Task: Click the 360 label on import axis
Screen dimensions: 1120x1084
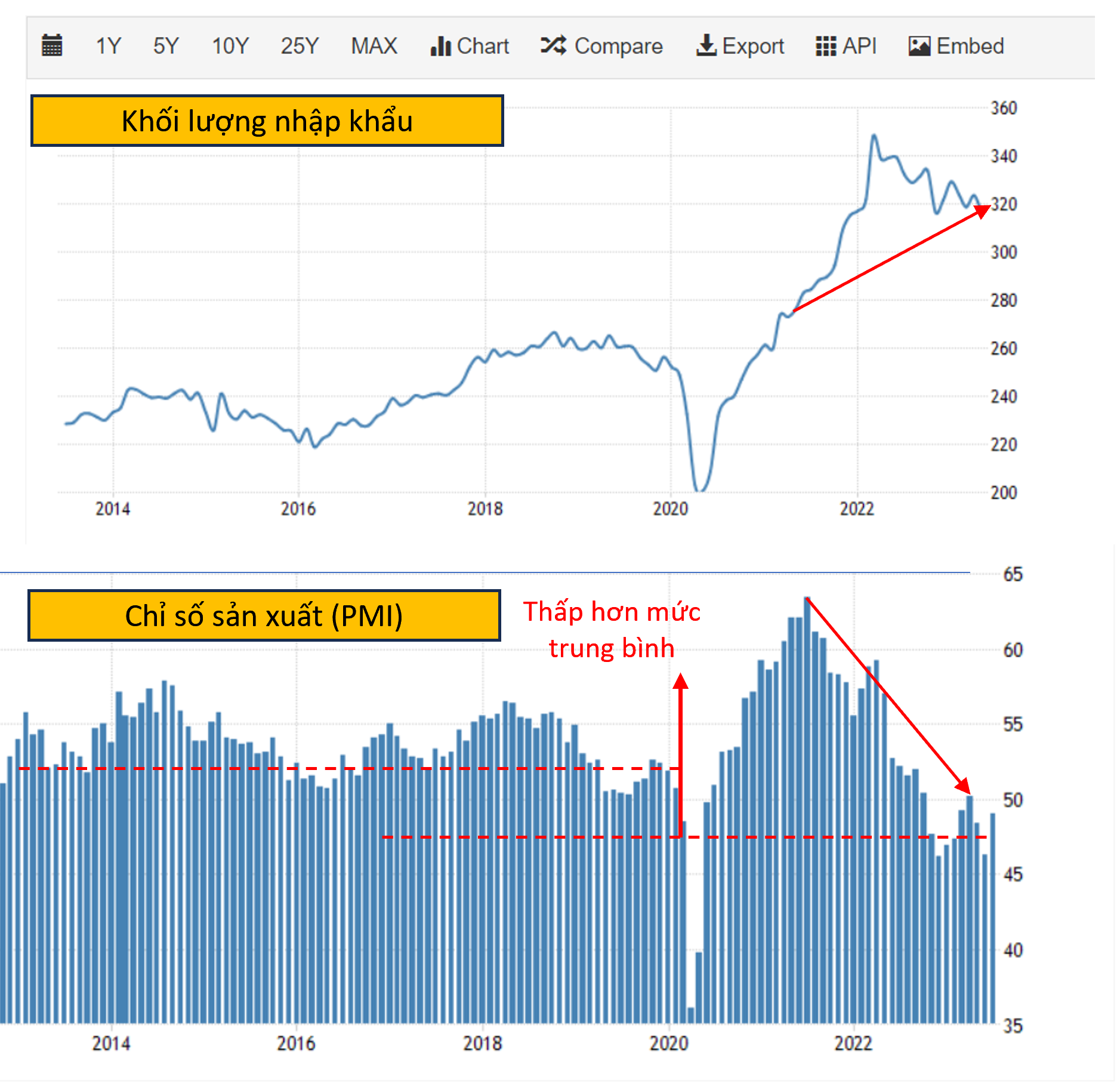Action: [1004, 108]
